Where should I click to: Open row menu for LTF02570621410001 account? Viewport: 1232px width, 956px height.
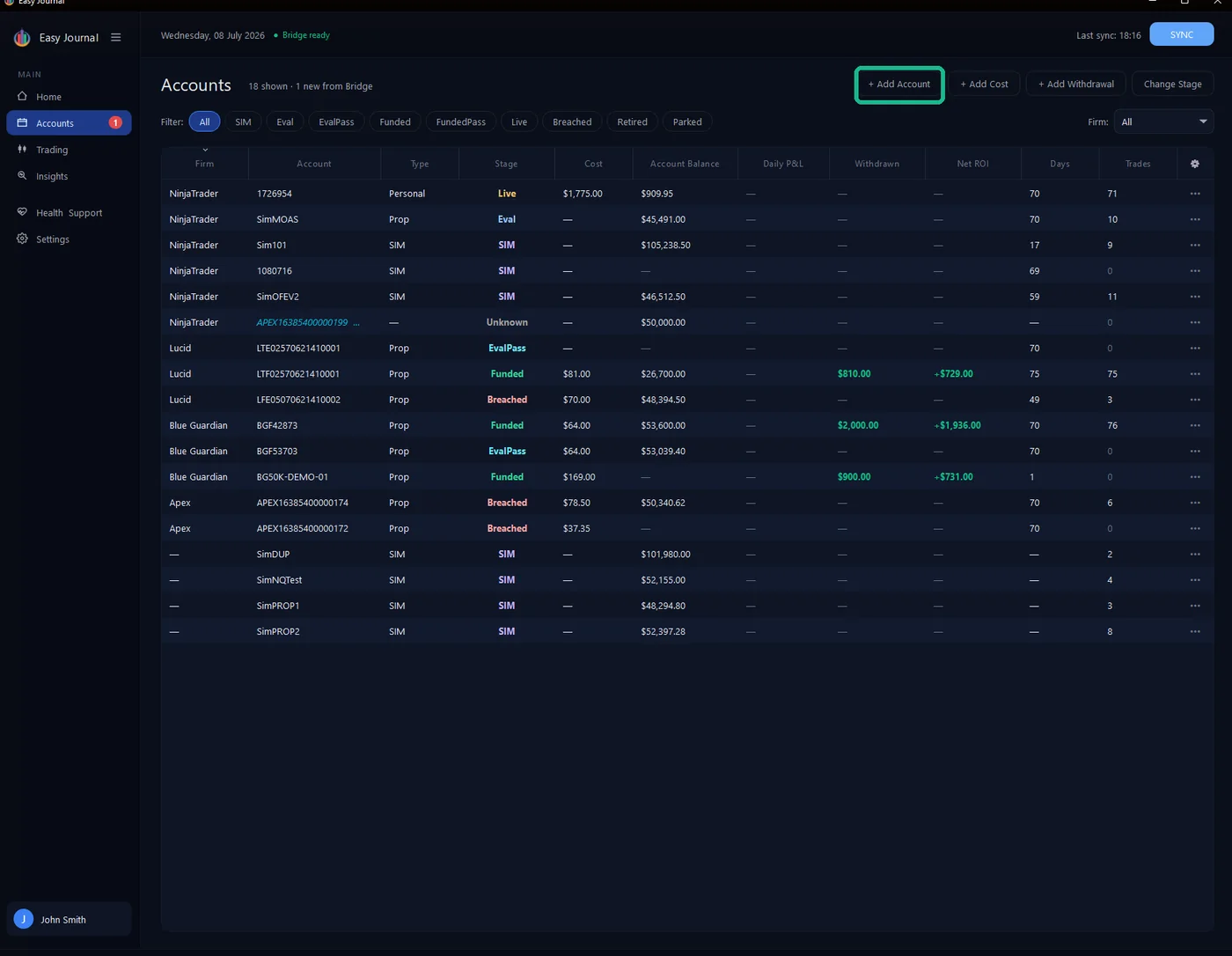(x=1194, y=374)
